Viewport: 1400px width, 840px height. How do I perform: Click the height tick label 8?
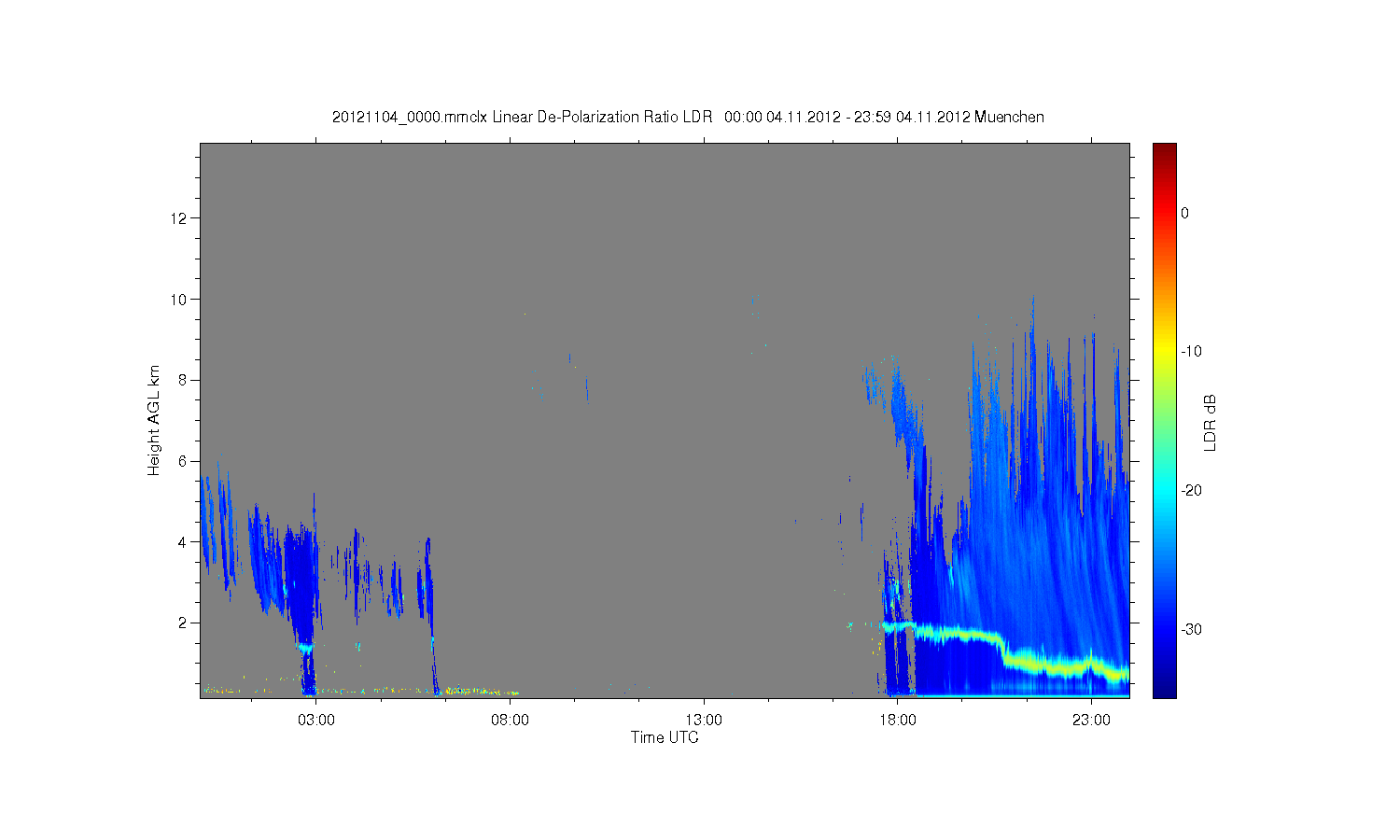coord(183,380)
